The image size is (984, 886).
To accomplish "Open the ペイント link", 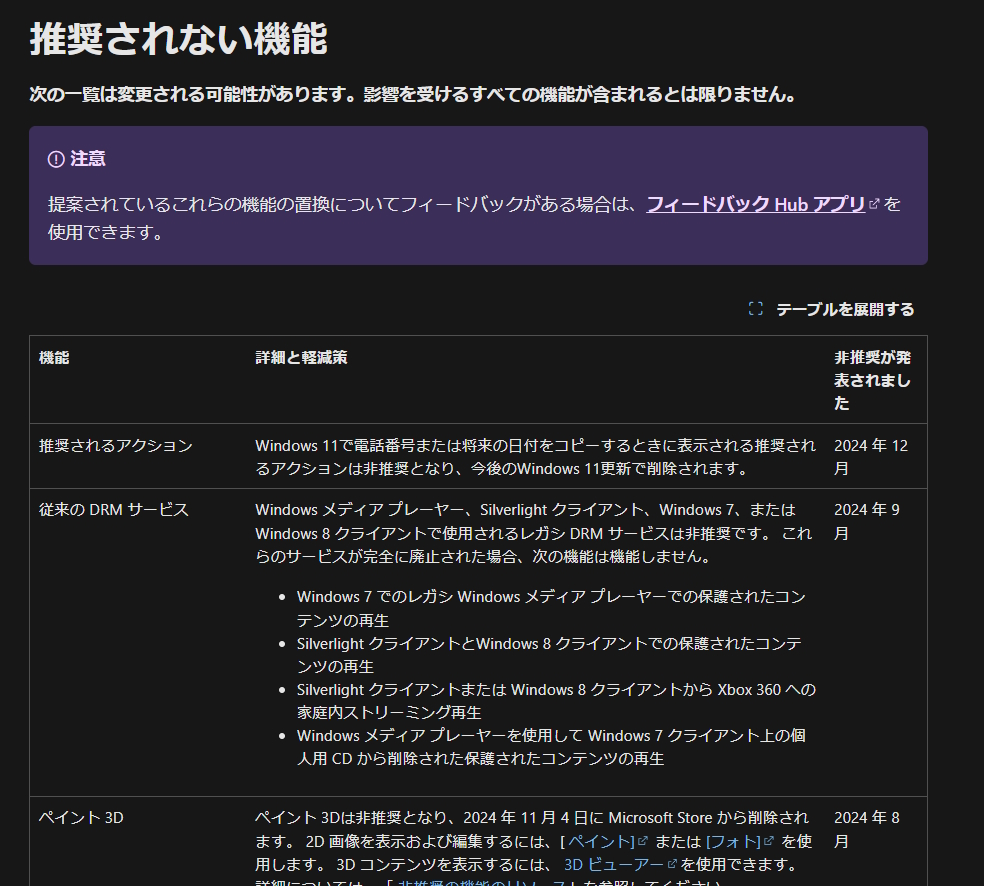I will click(x=600, y=841).
